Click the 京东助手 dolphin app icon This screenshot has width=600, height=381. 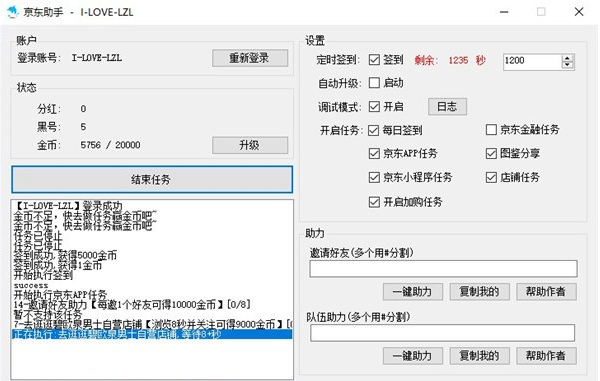13,12
